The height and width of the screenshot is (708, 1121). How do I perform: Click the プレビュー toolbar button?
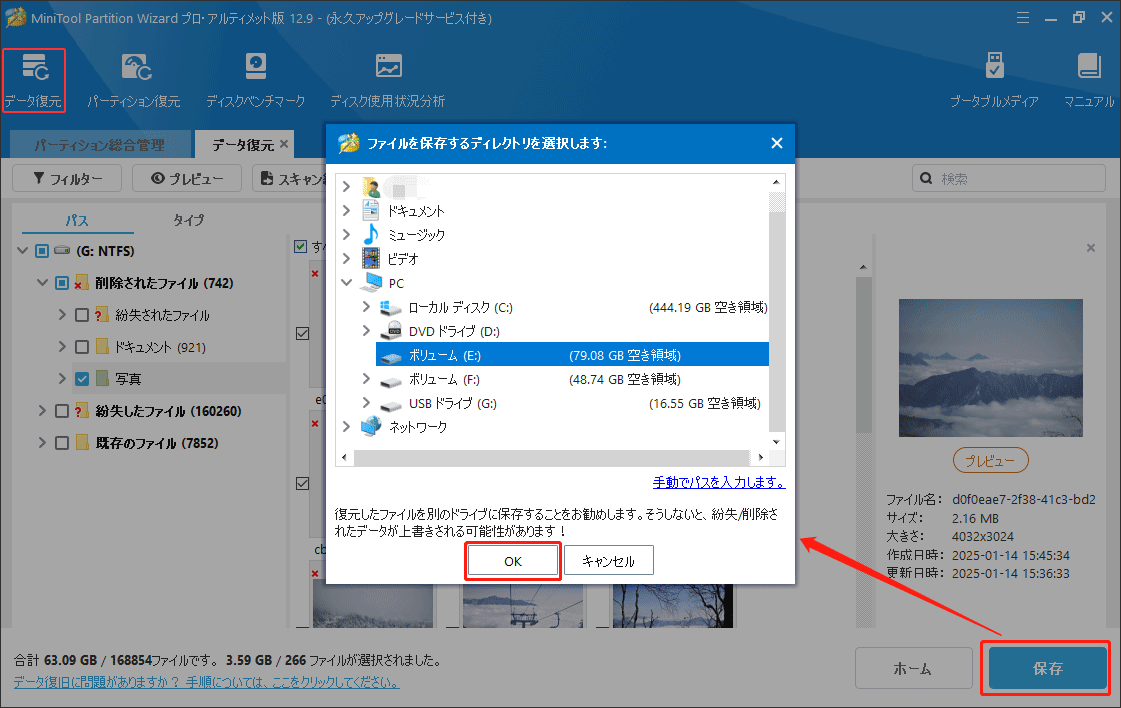pyautogui.click(x=187, y=179)
